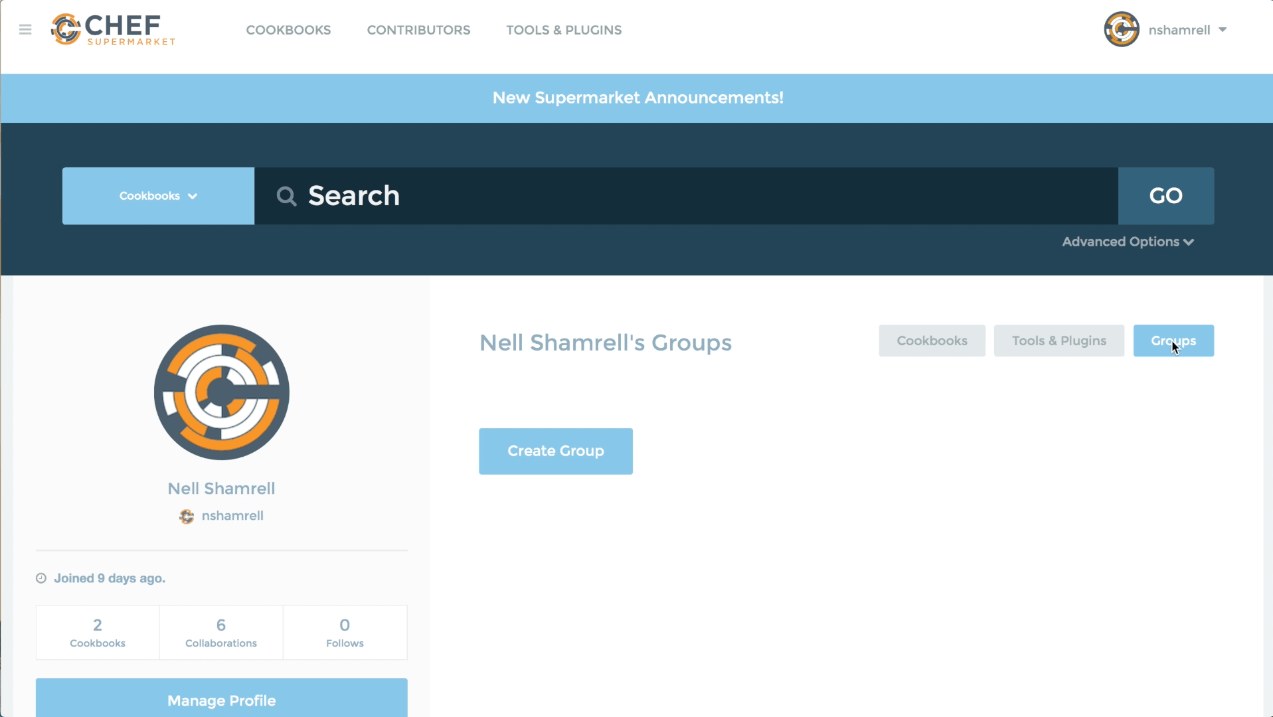
Task: Open the CONTRIBUTORS page
Action: coord(418,30)
